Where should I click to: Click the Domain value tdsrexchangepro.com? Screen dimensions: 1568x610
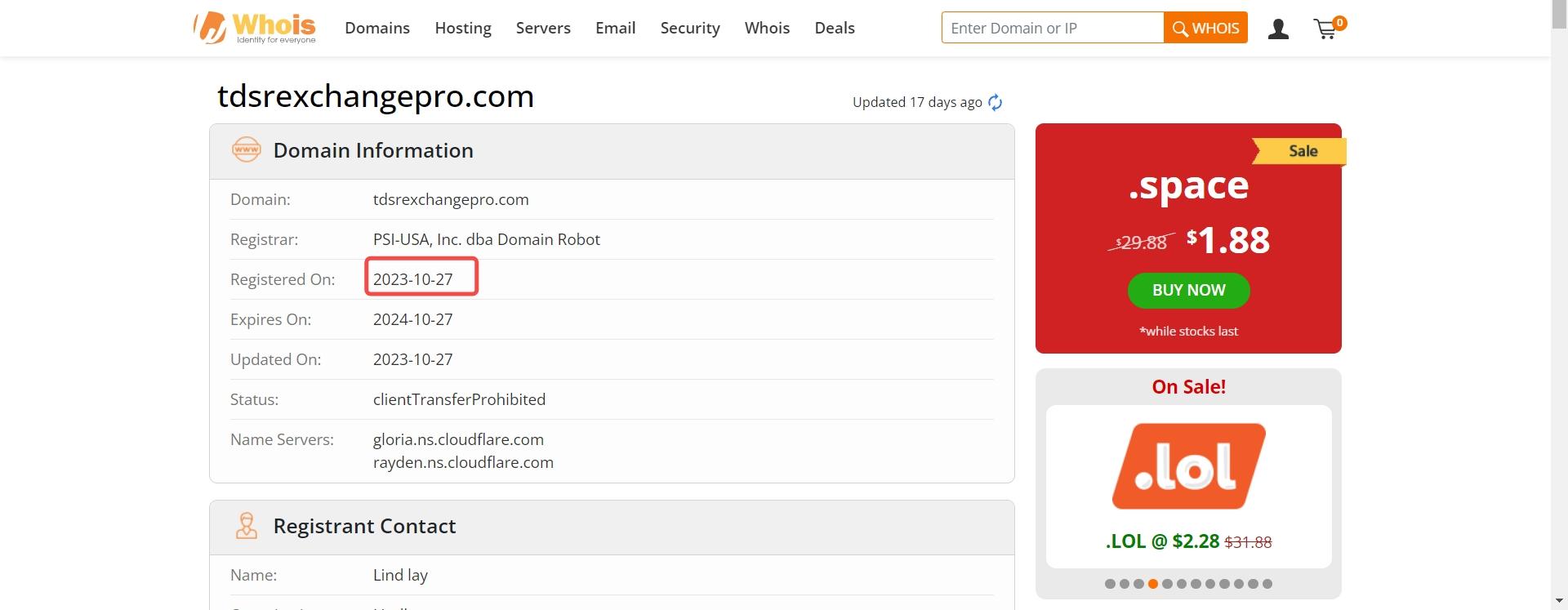point(451,199)
